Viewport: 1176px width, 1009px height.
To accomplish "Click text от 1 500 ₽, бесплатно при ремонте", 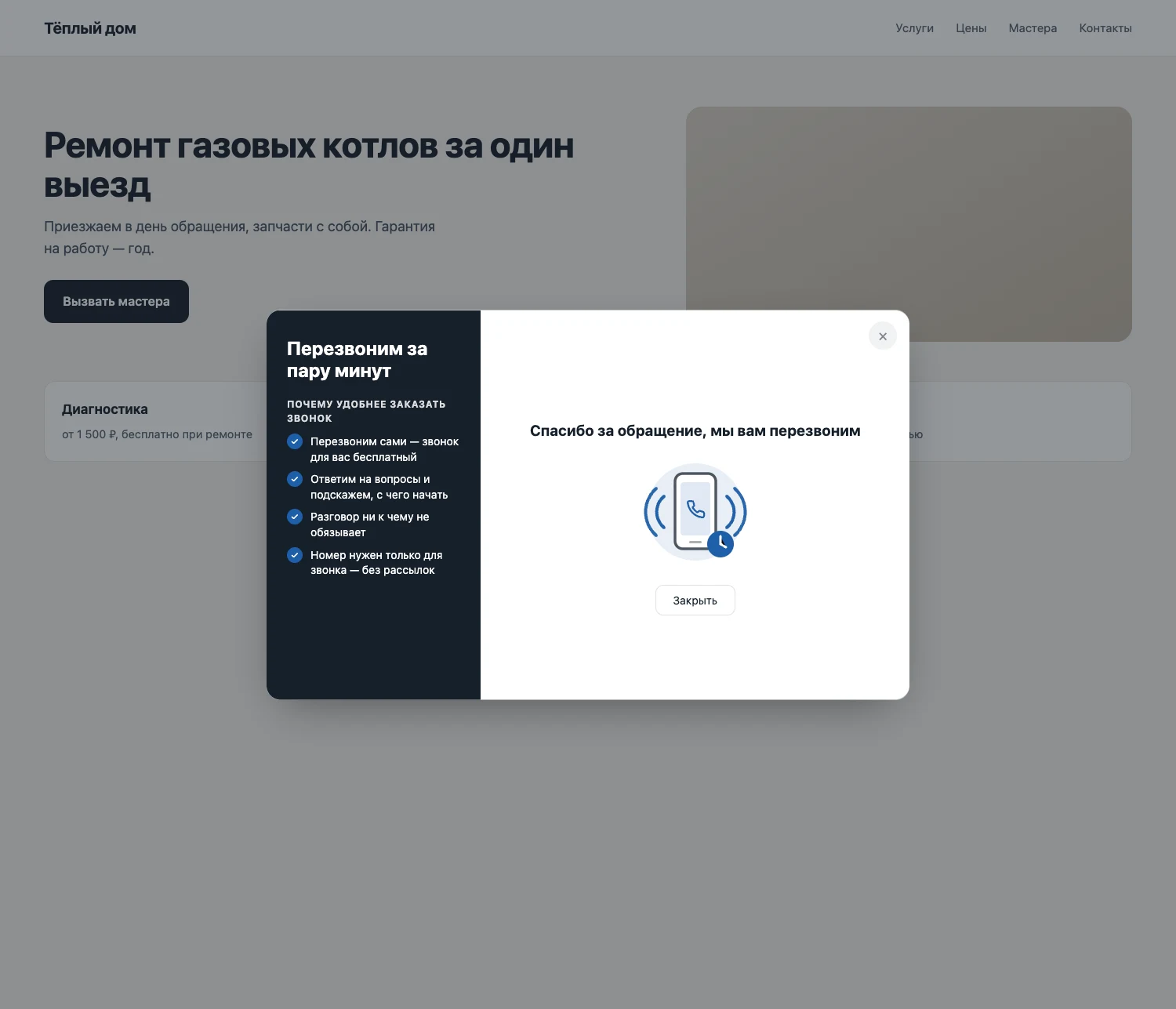I will tap(157, 434).
